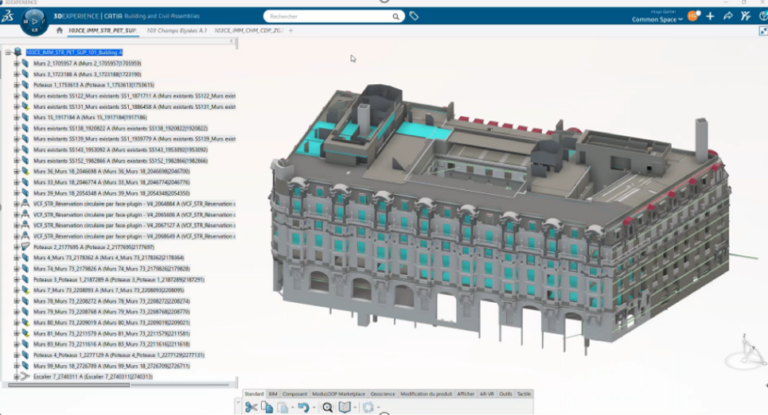Click the XYZ axis robot in viewport
Viewport: 768px width, 415px height.
coord(747,351)
